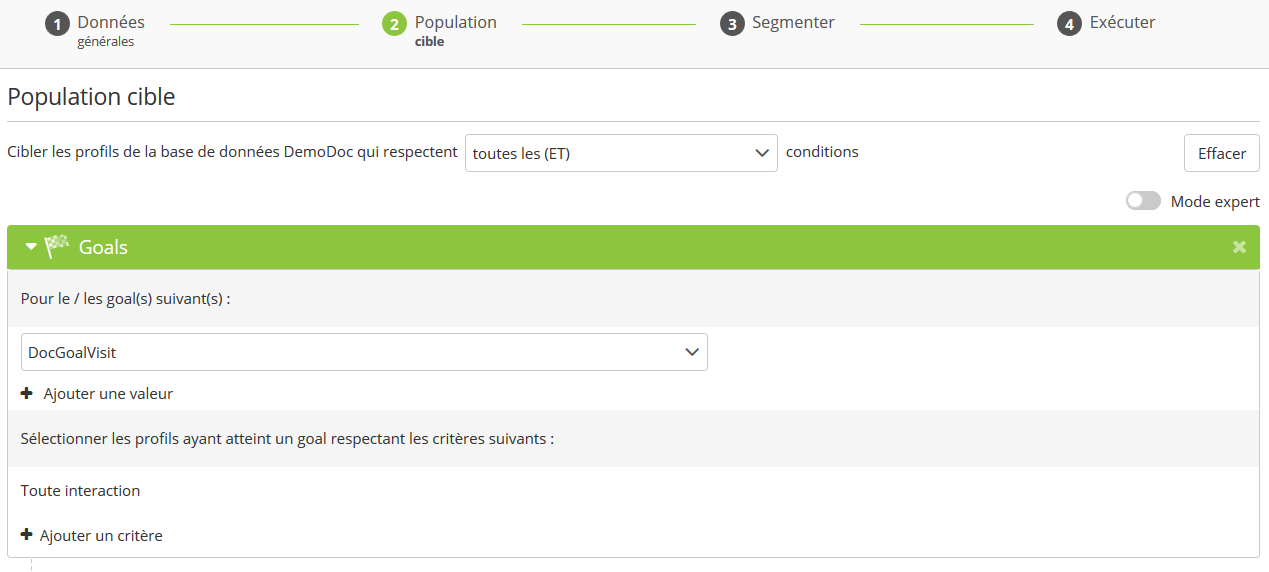This screenshot has width=1269, height=572.
Task: Click the step 1 number circle
Action: tap(57, 24)
